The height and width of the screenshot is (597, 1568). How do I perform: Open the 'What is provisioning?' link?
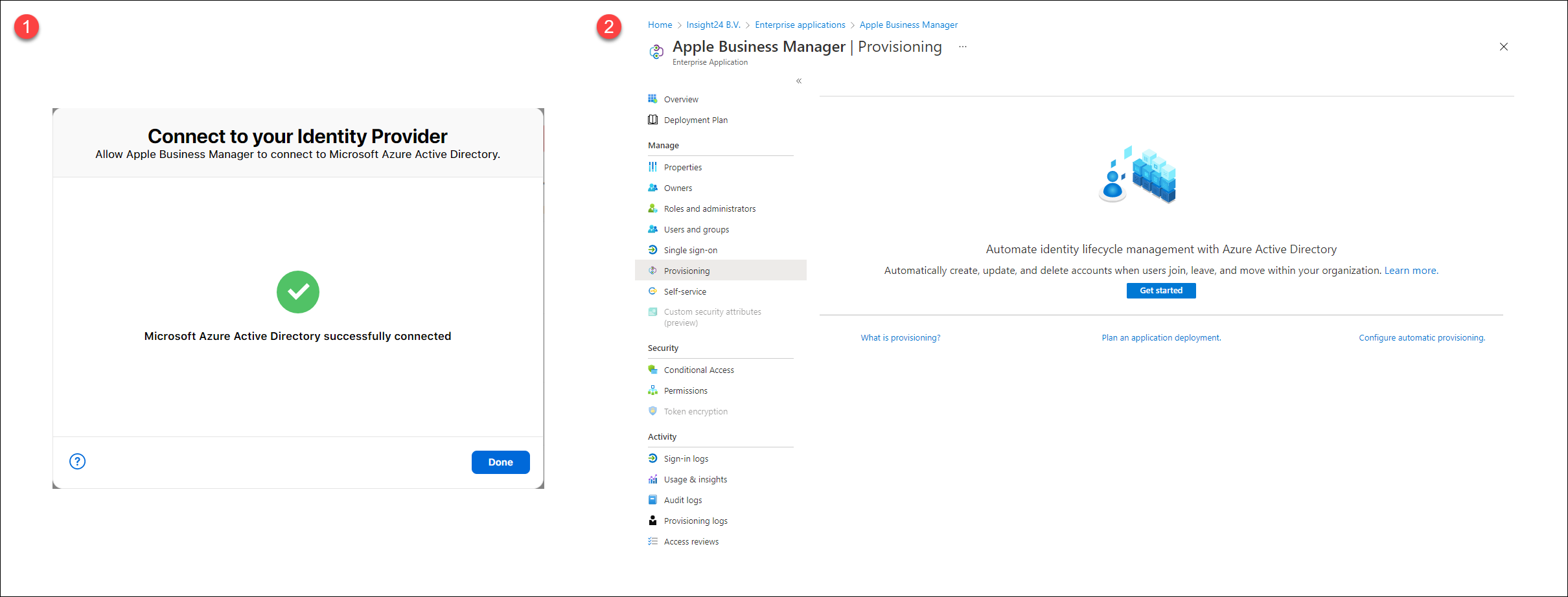[x=901, y=338]
